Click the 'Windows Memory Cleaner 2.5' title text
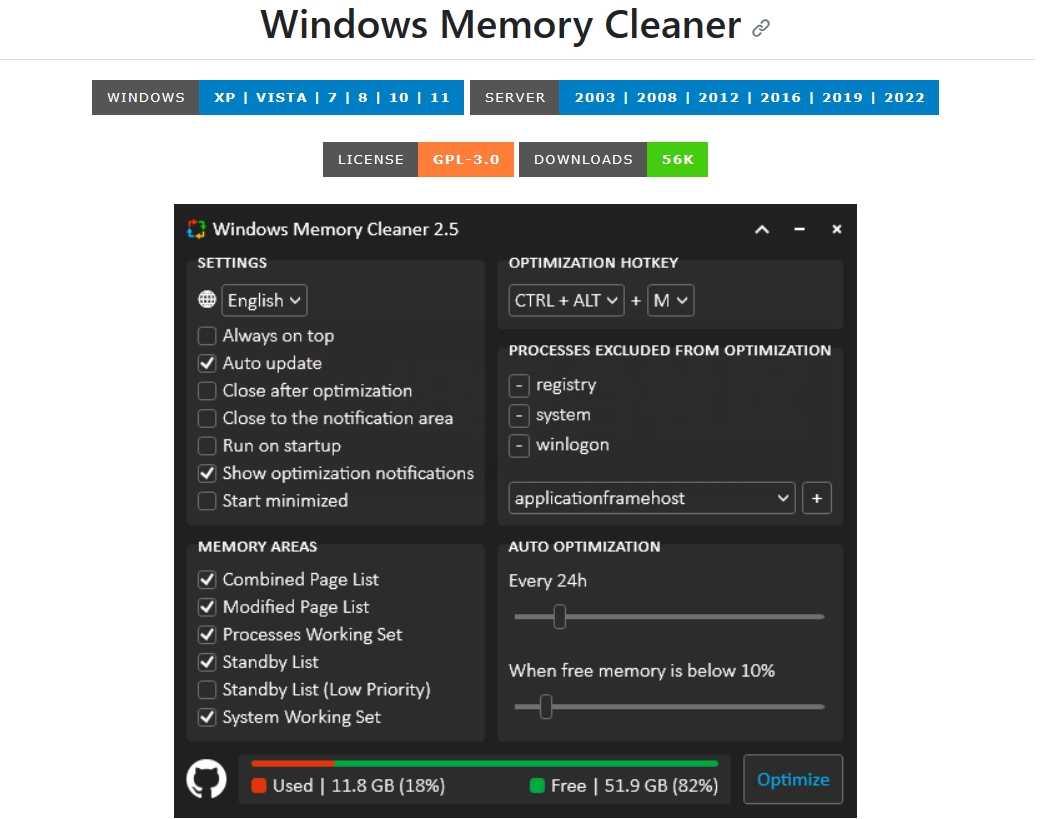This screenshot has width=1046, height=819. click(336, 229)
